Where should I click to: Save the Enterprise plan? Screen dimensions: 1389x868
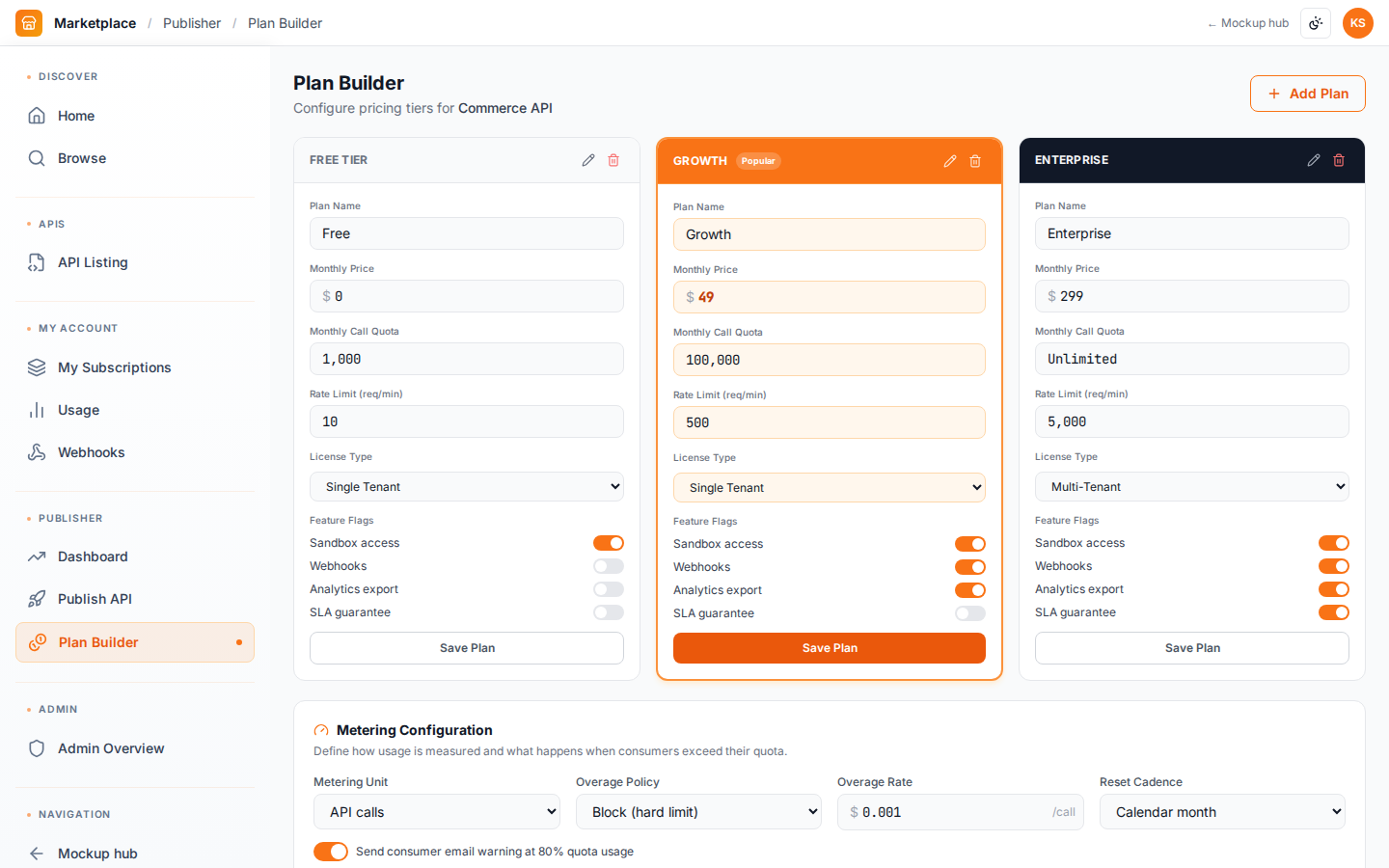click(x=1192, y=648)
